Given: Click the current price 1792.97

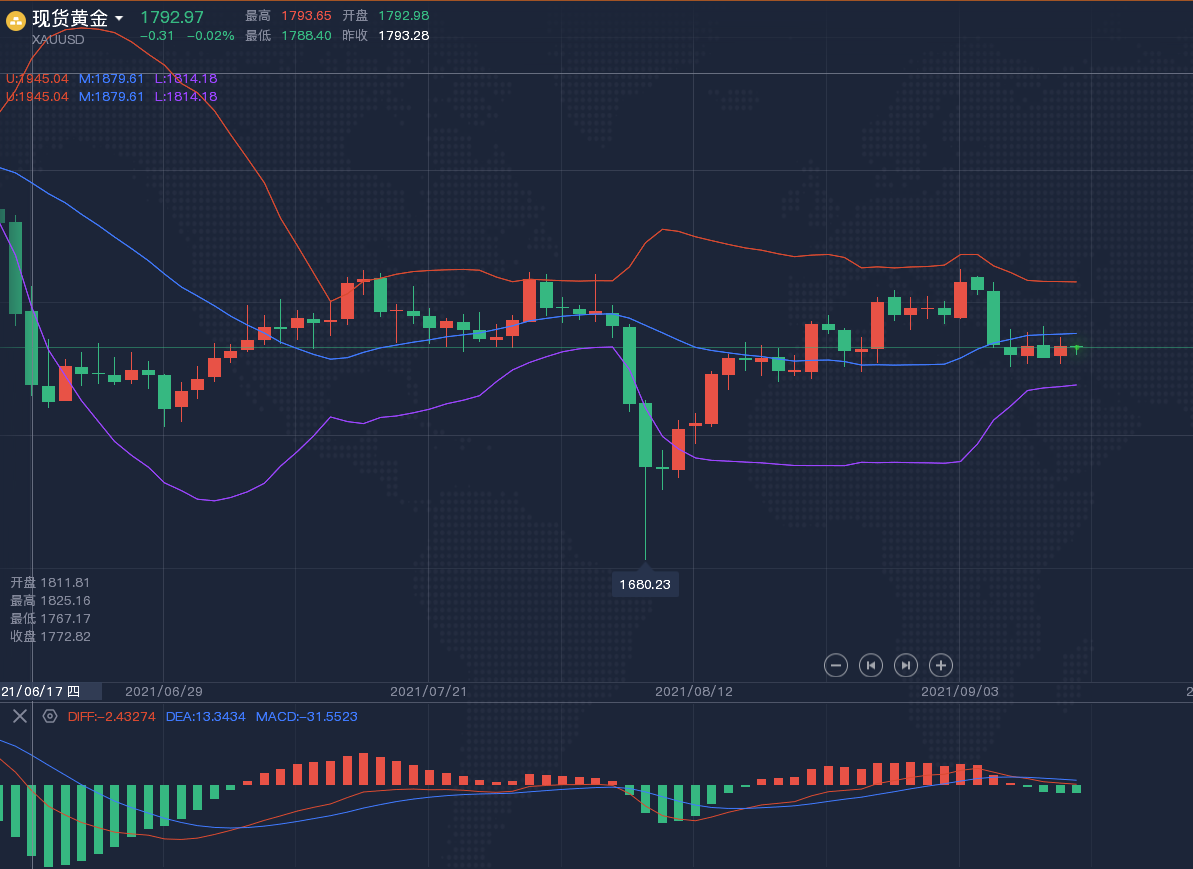Looking at the screenshot, I should coord(171,17).
